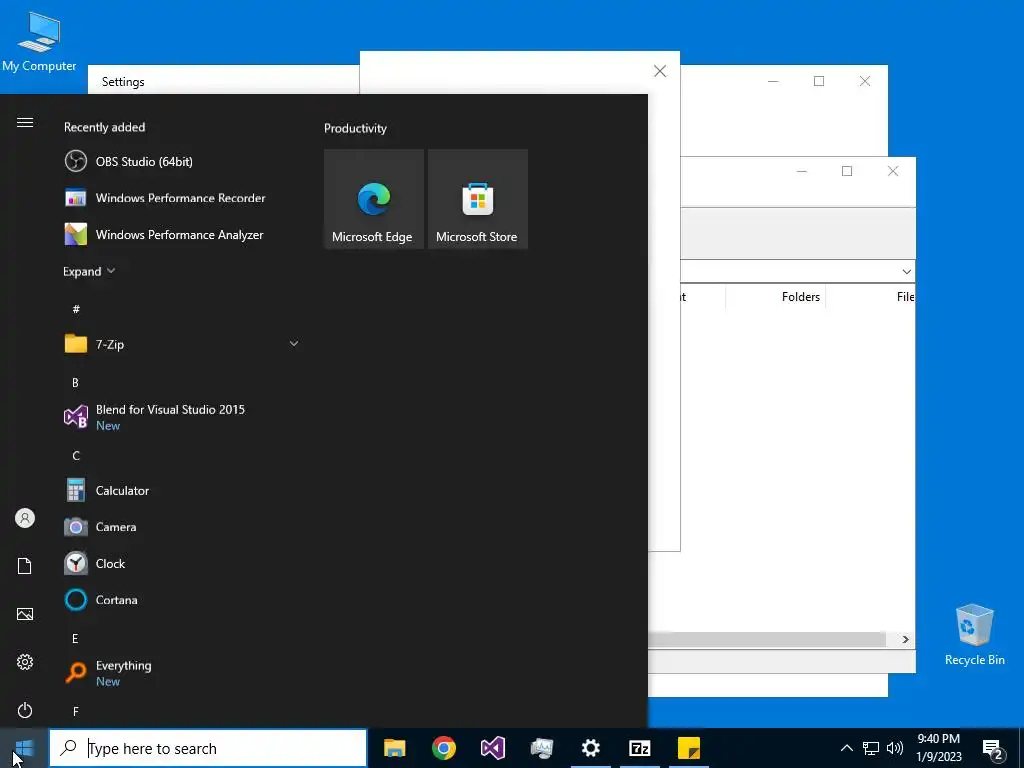Screen dimensions: 1024x768
Task: Open the Camera app
Action: (181, 527)
